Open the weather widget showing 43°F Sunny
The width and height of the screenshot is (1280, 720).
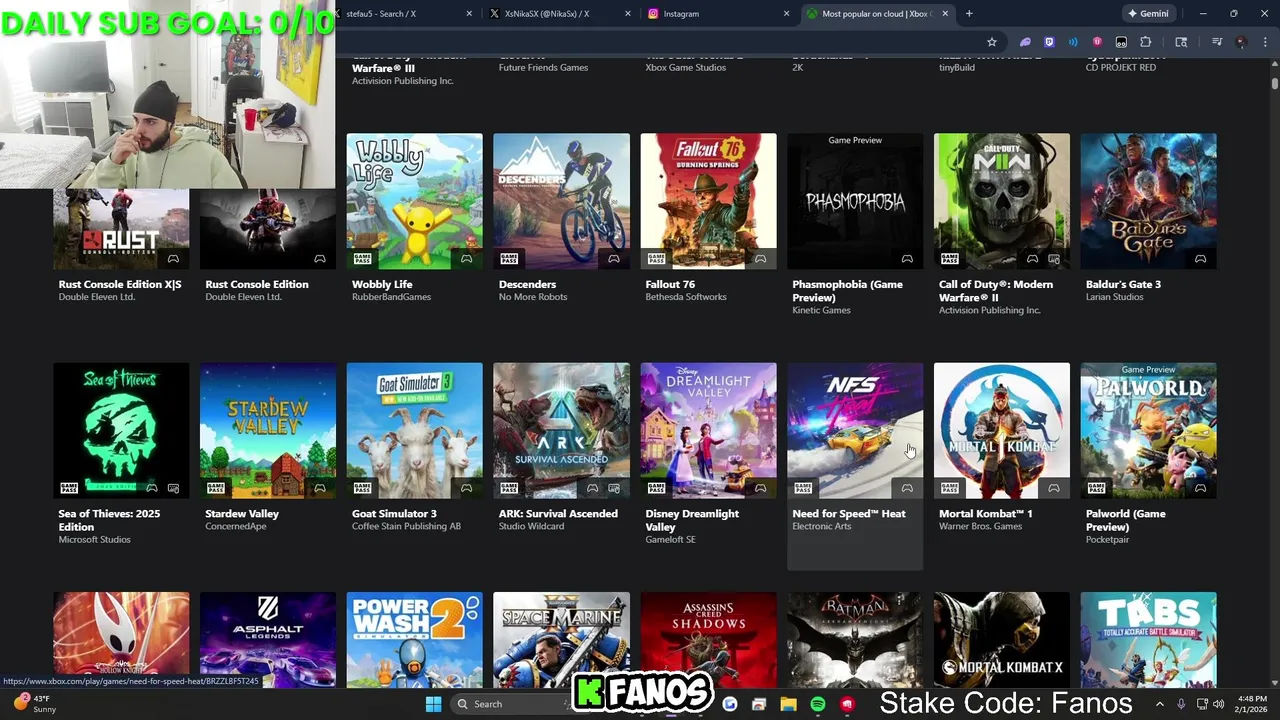[35, 704]
